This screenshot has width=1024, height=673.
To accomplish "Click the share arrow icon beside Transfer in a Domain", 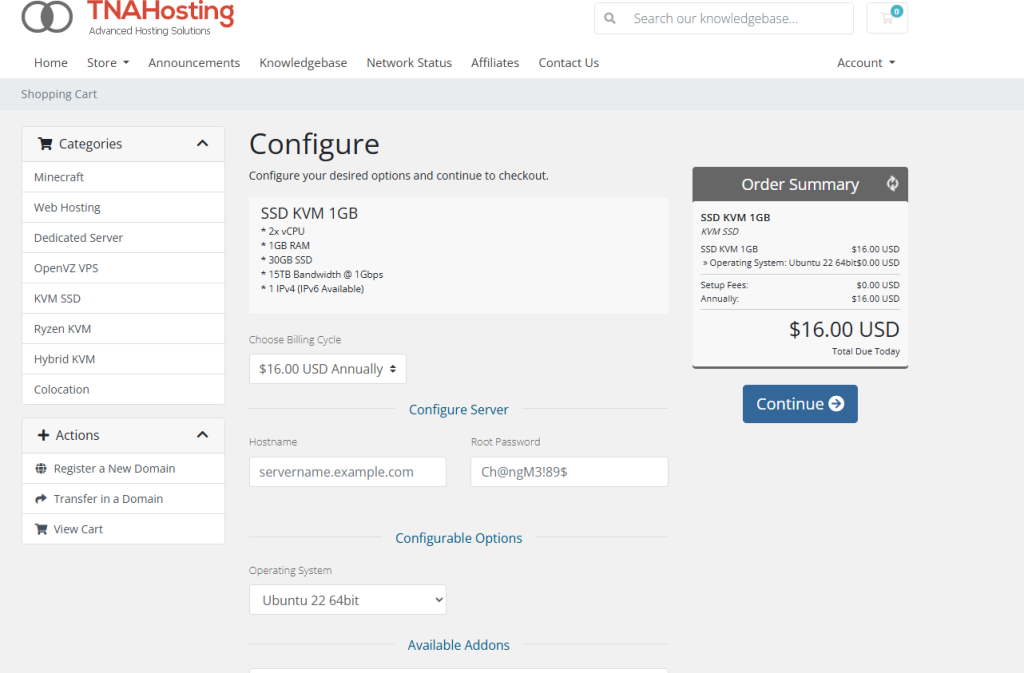I will pyautogui.click(x=41, y=499).
